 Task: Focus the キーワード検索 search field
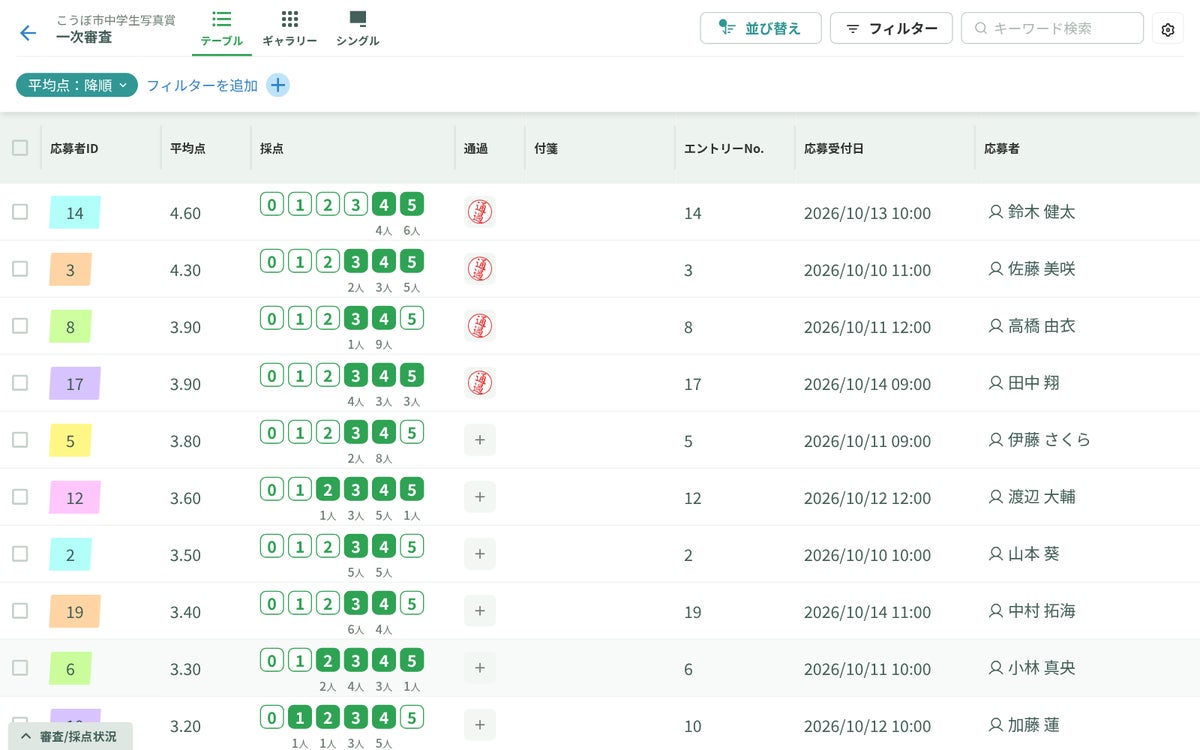coord(1052,28)
